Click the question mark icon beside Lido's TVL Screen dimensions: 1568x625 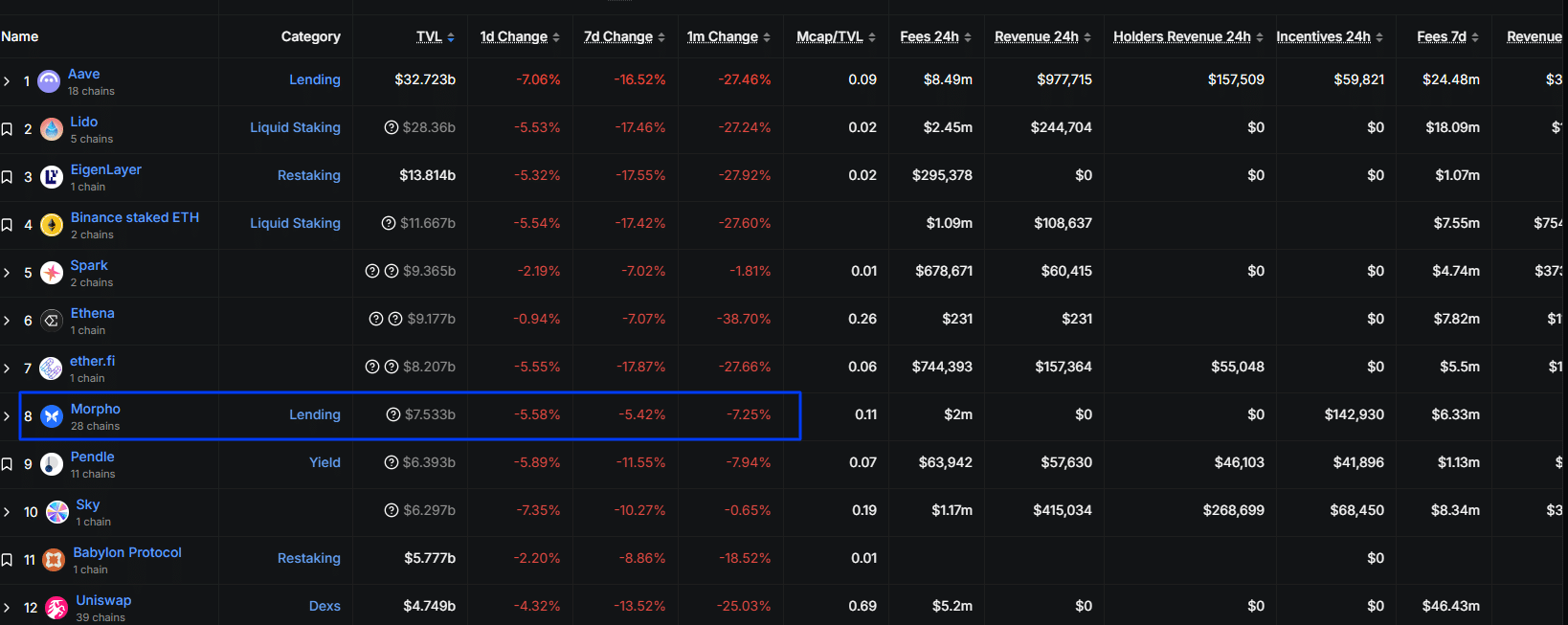tap(391, 127)
